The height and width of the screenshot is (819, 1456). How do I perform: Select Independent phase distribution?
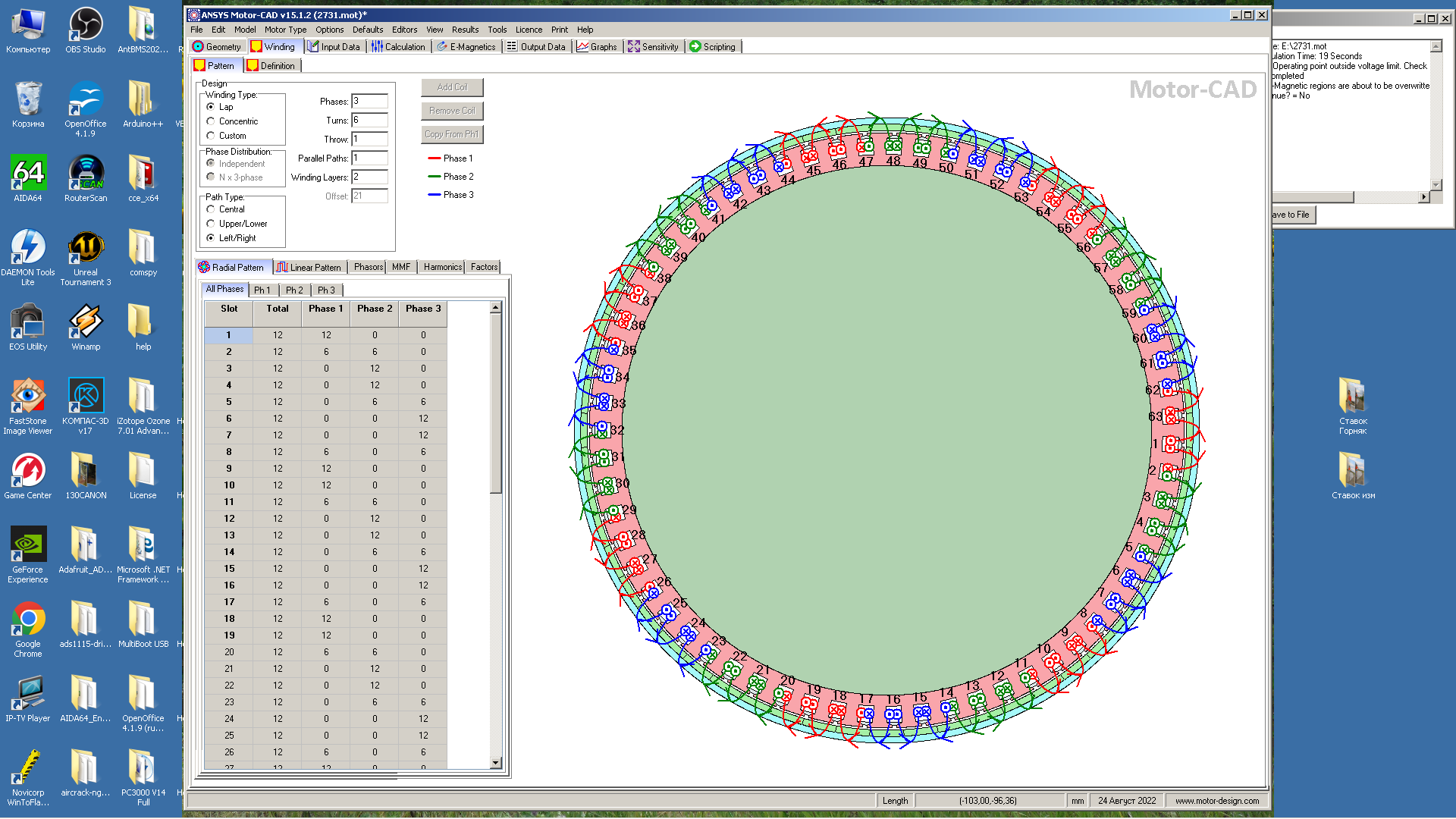click(211, 164)
